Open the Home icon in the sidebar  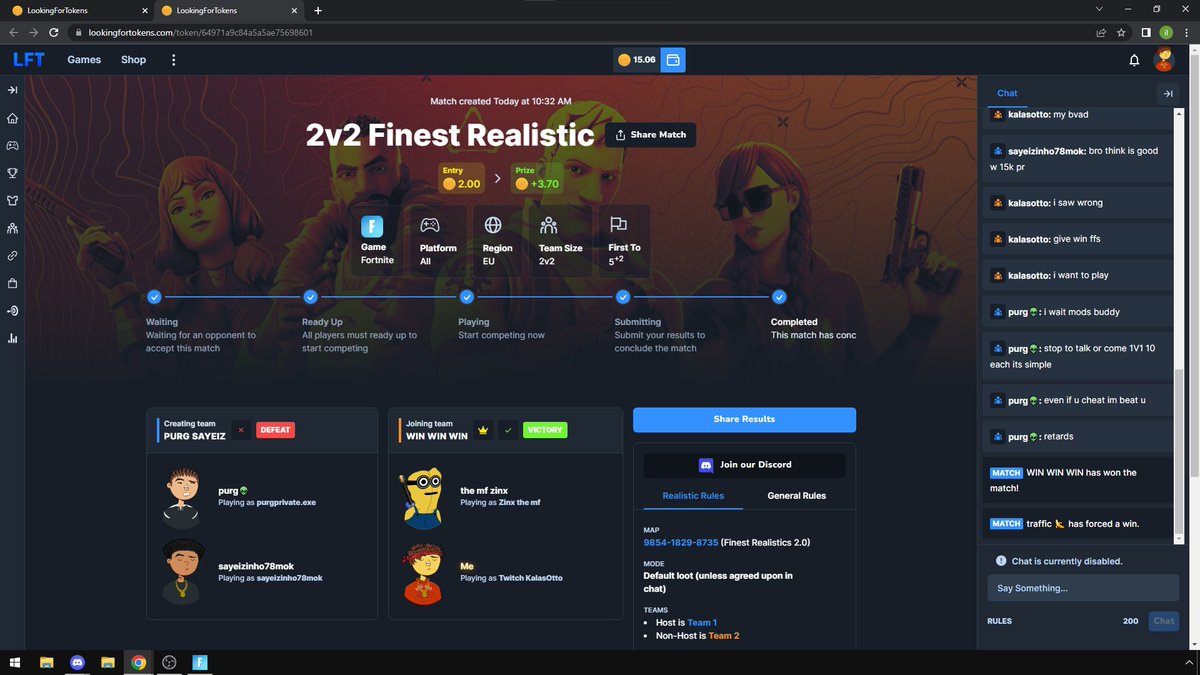click(x=13, y=118)
